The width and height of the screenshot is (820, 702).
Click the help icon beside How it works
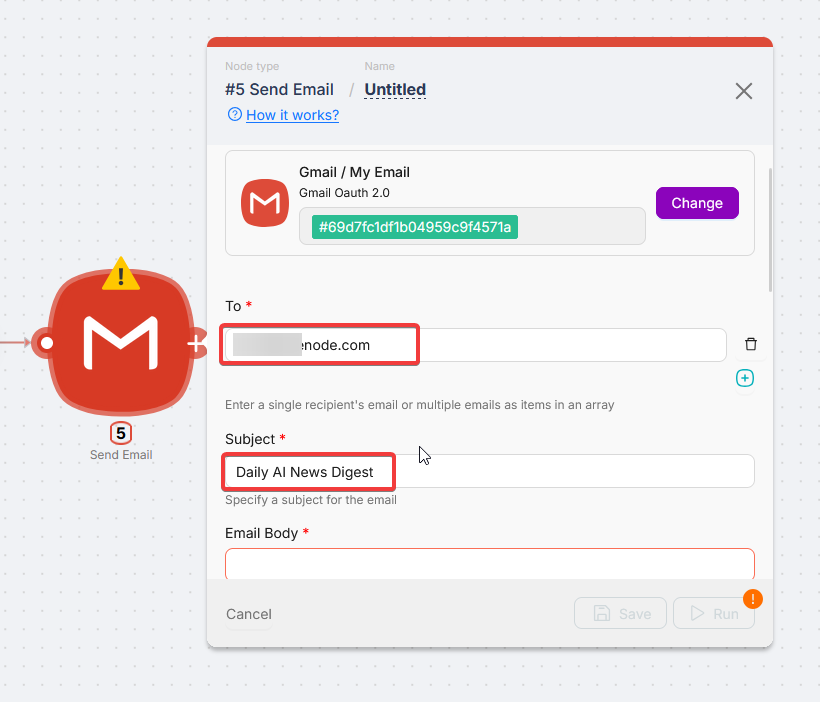pyautogui.click(x=233, y=115)
